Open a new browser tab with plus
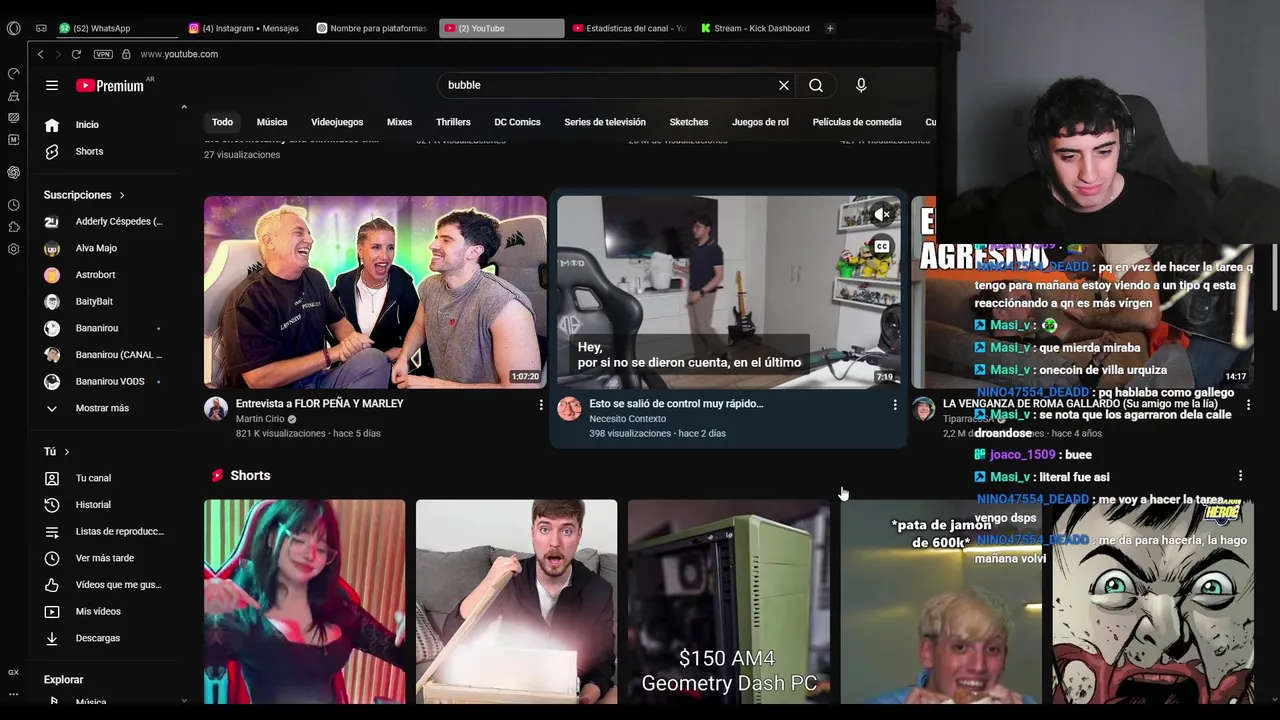Viewport: 1280px width, 720px height. click(830, 28)
